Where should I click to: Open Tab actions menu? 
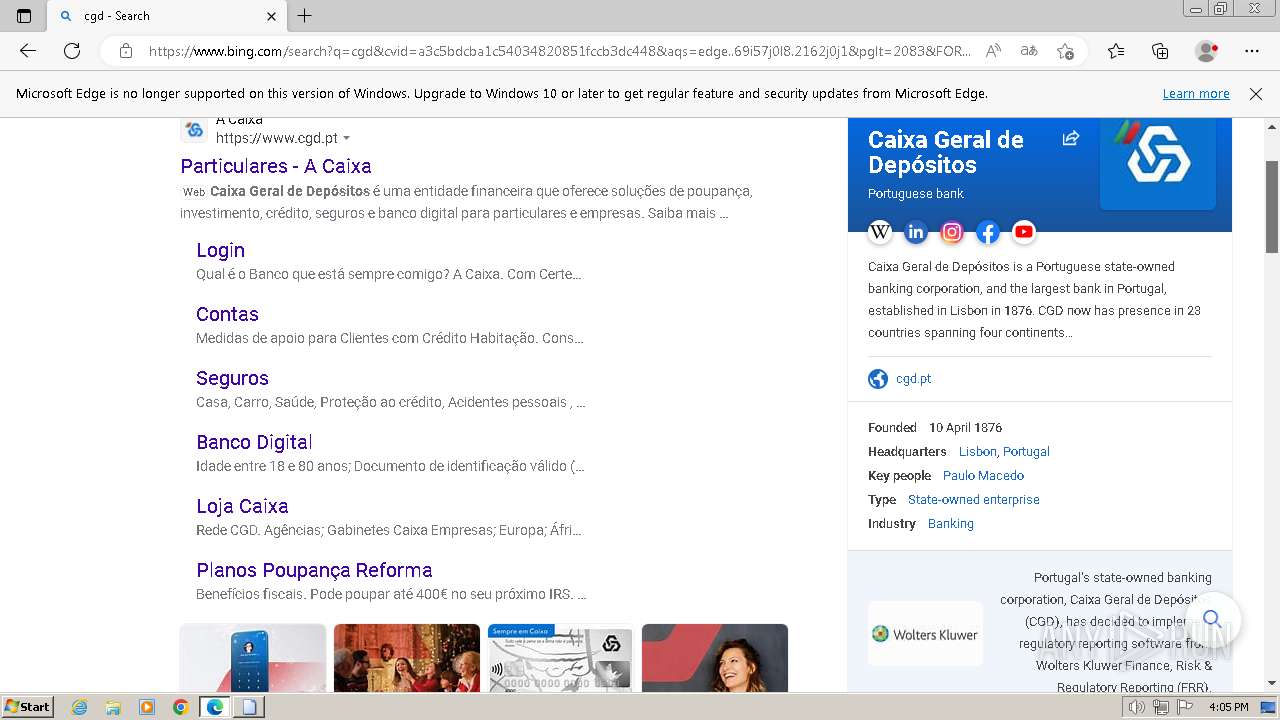point(24,16)
